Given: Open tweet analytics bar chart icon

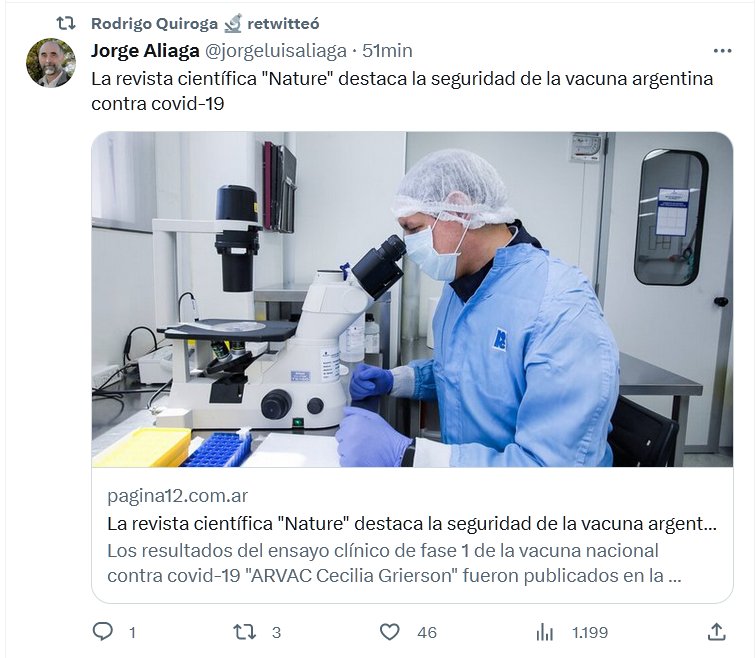Looking at the screenshot, I should pos(545,632).
